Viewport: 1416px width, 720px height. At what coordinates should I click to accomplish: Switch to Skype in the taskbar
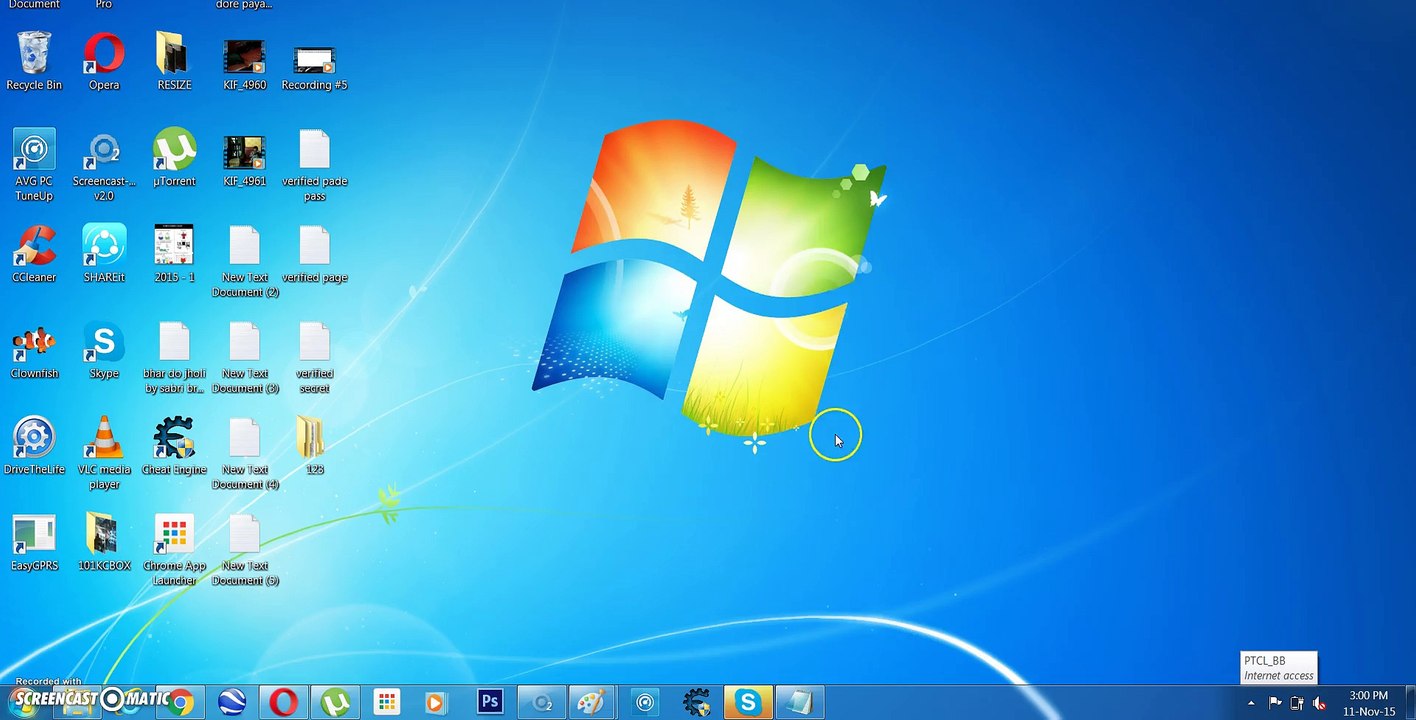pyautogui.click(x=748, y=703)
